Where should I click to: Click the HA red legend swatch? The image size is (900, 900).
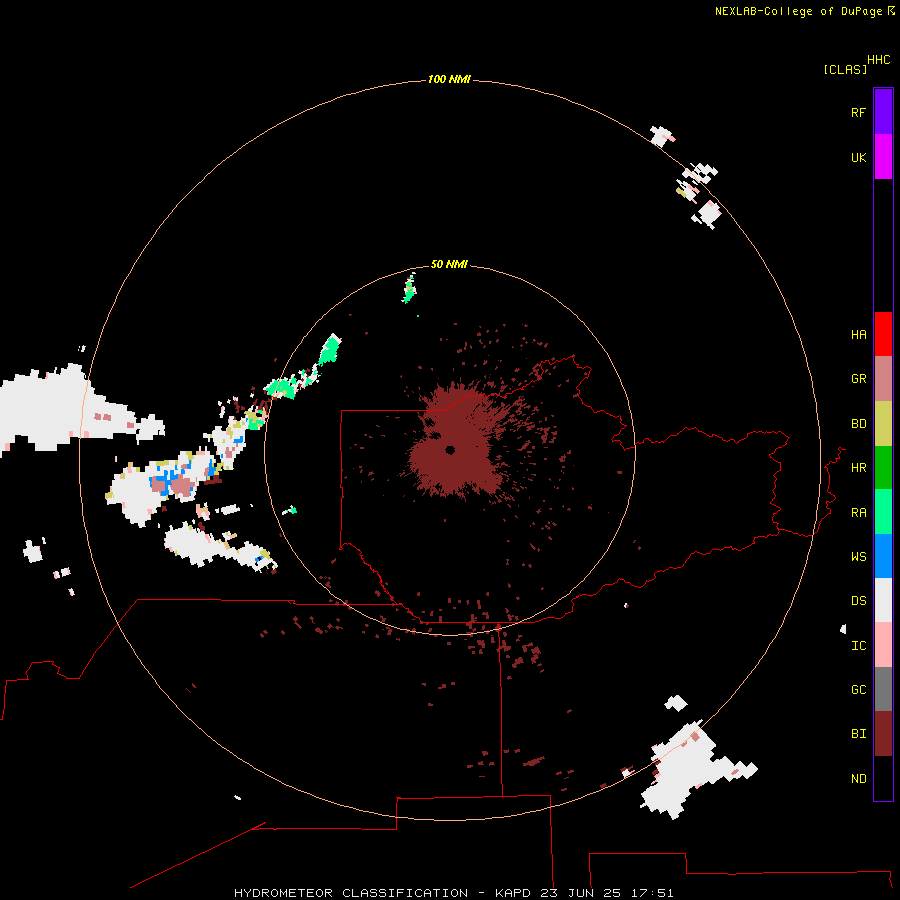coord(883,334)
